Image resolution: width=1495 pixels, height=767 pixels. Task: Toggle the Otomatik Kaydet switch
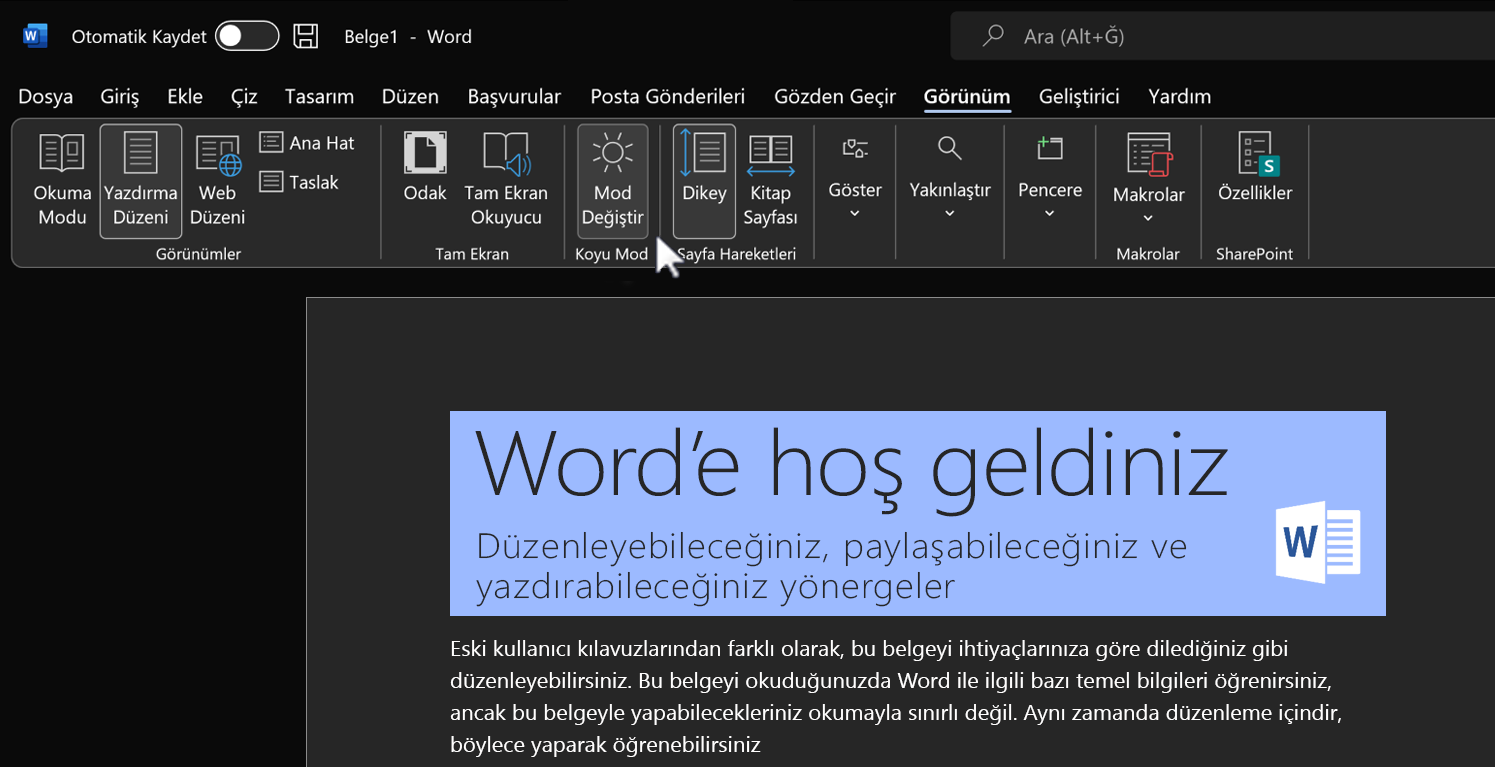(246, 36)
